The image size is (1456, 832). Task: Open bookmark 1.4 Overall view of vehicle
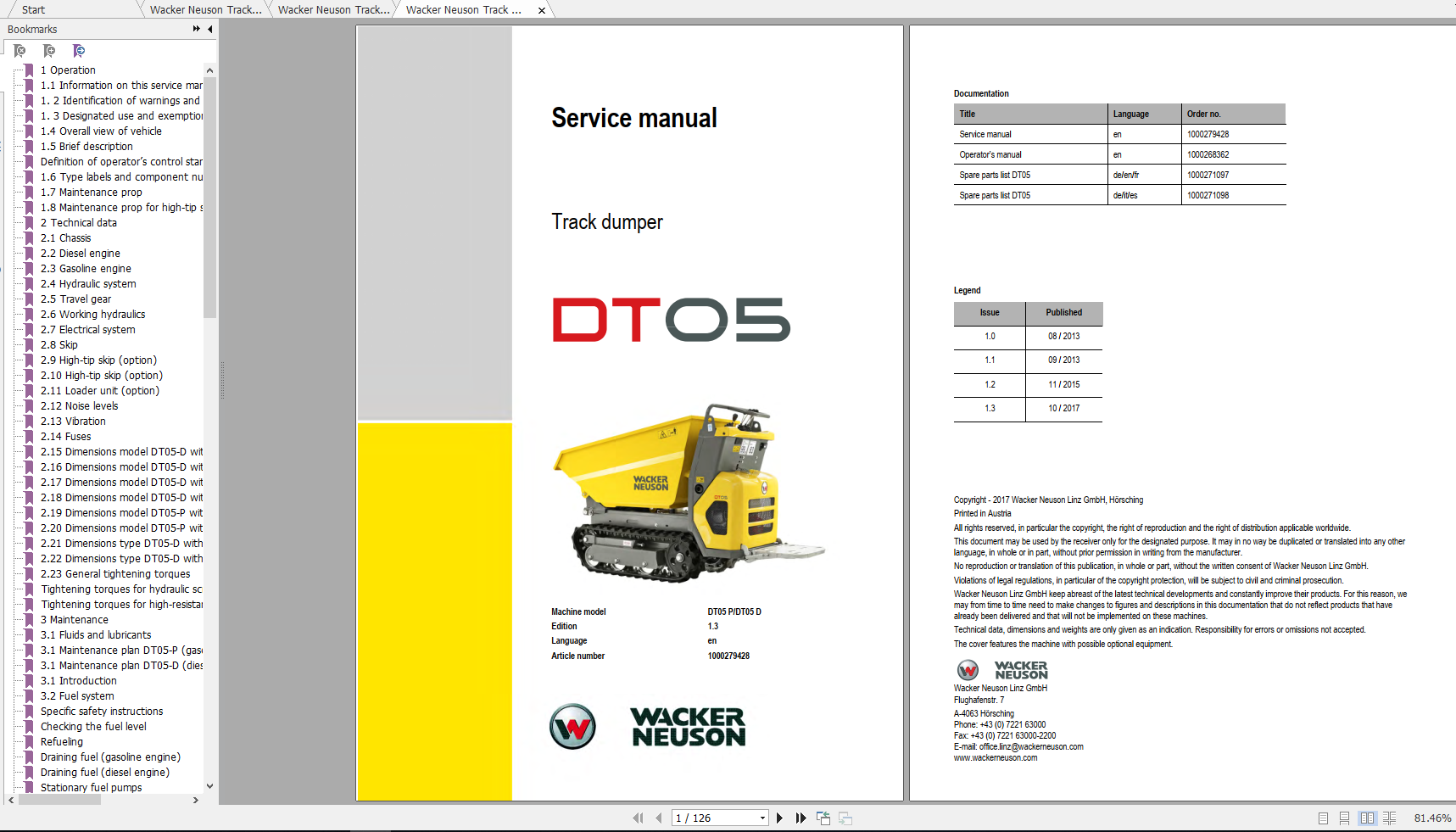[101, 131]
